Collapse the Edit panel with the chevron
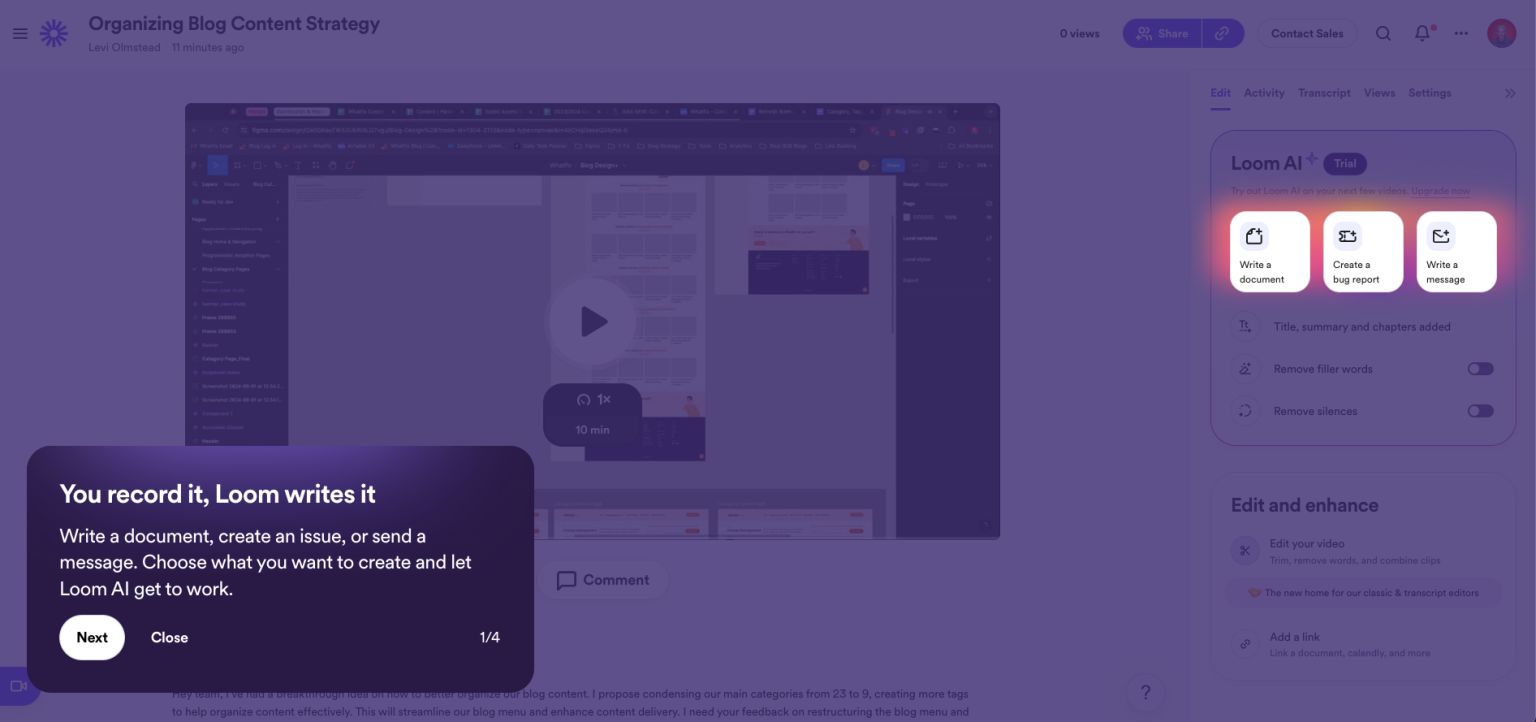1536x722 pixels. pos(1510,92)
